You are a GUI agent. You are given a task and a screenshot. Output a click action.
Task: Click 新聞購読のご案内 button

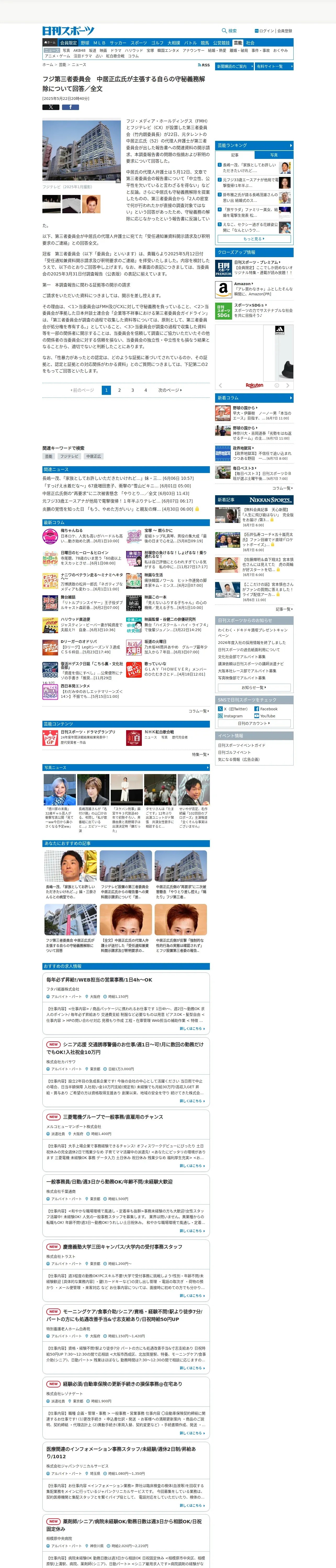click(234, 66)
